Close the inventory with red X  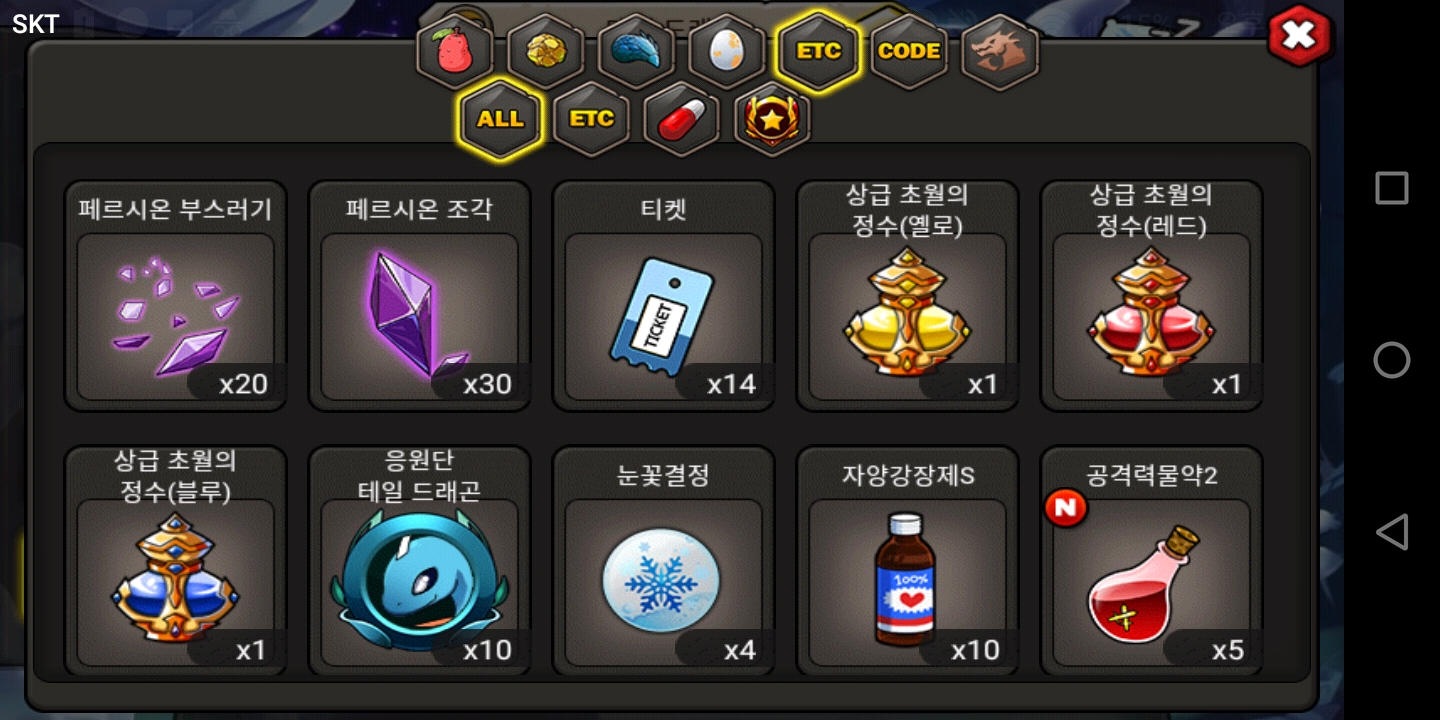(1300, 36)
